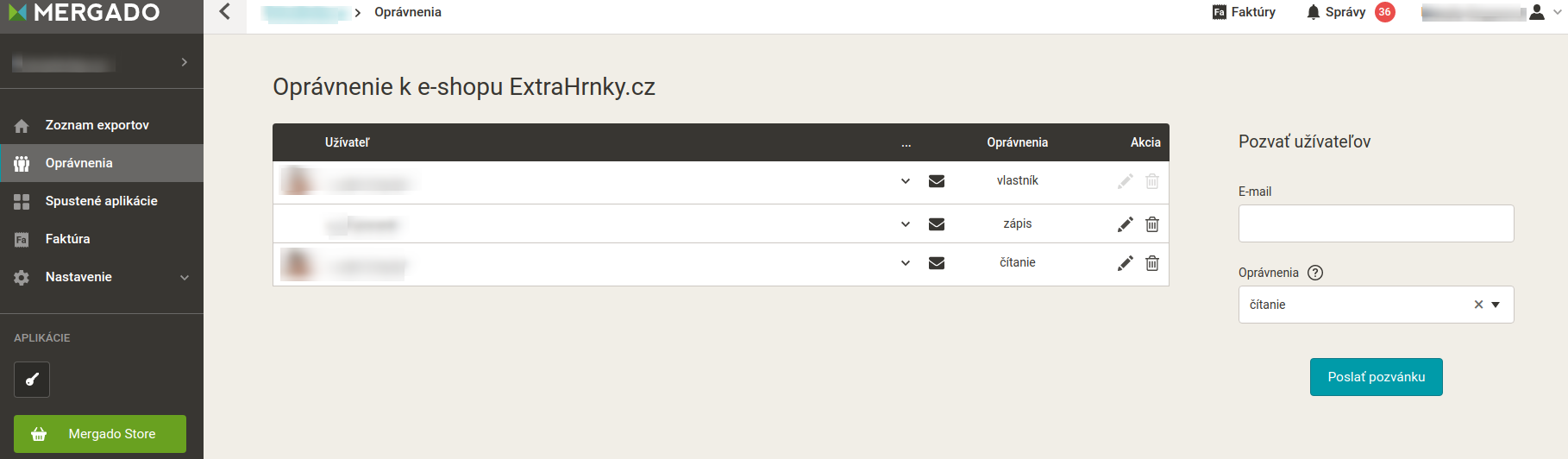Click the trash icon in zápis row
Viewport: 1568px width, 459px height.
pyautogui.click(x=1151, y=224)
